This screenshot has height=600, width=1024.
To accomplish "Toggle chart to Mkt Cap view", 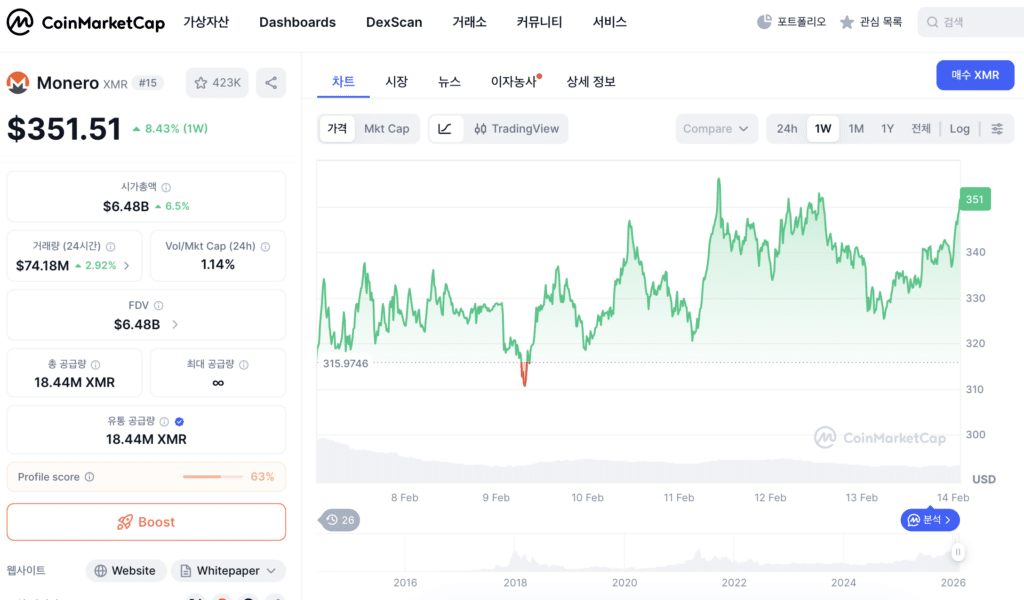I will point(387,129).
